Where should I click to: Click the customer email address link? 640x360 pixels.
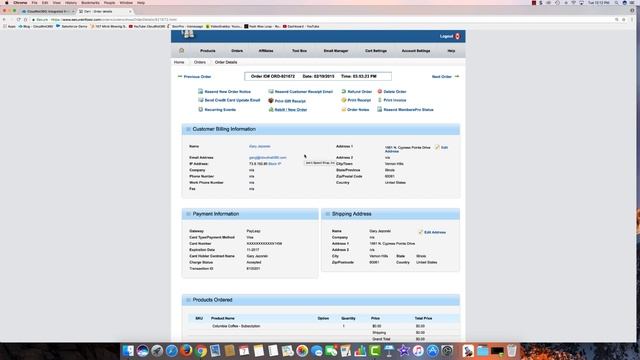click(x=267, y=158)
